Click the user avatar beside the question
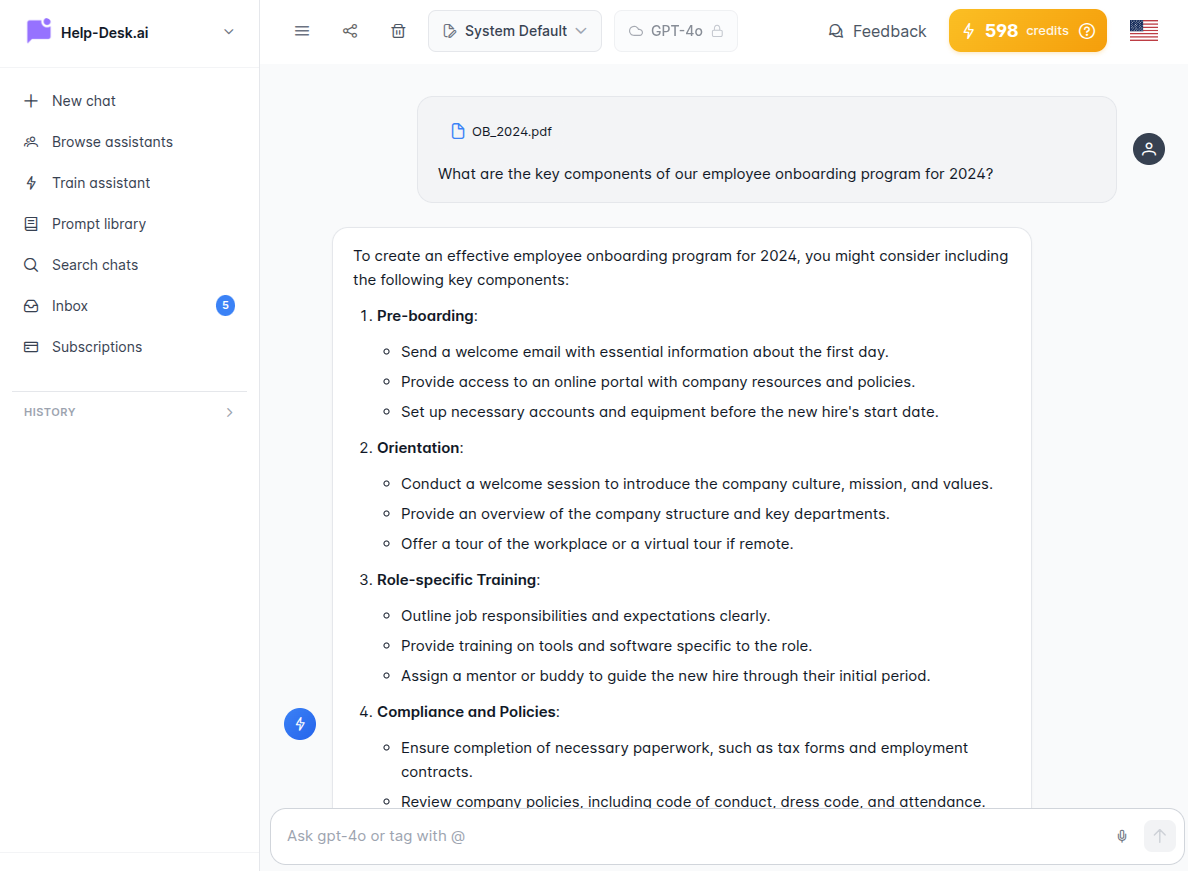Screen dimensions: 1188x871 [1149, 148]
